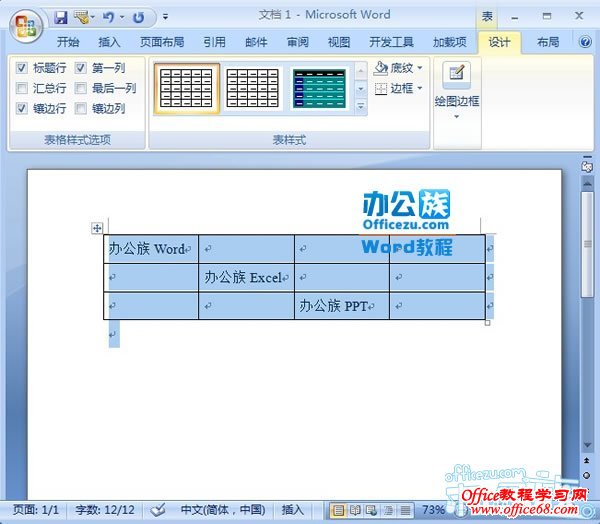Expand the 底纹 dropdown arrow
The width and height of the screenshot is (600, 524).
point(420,68)
